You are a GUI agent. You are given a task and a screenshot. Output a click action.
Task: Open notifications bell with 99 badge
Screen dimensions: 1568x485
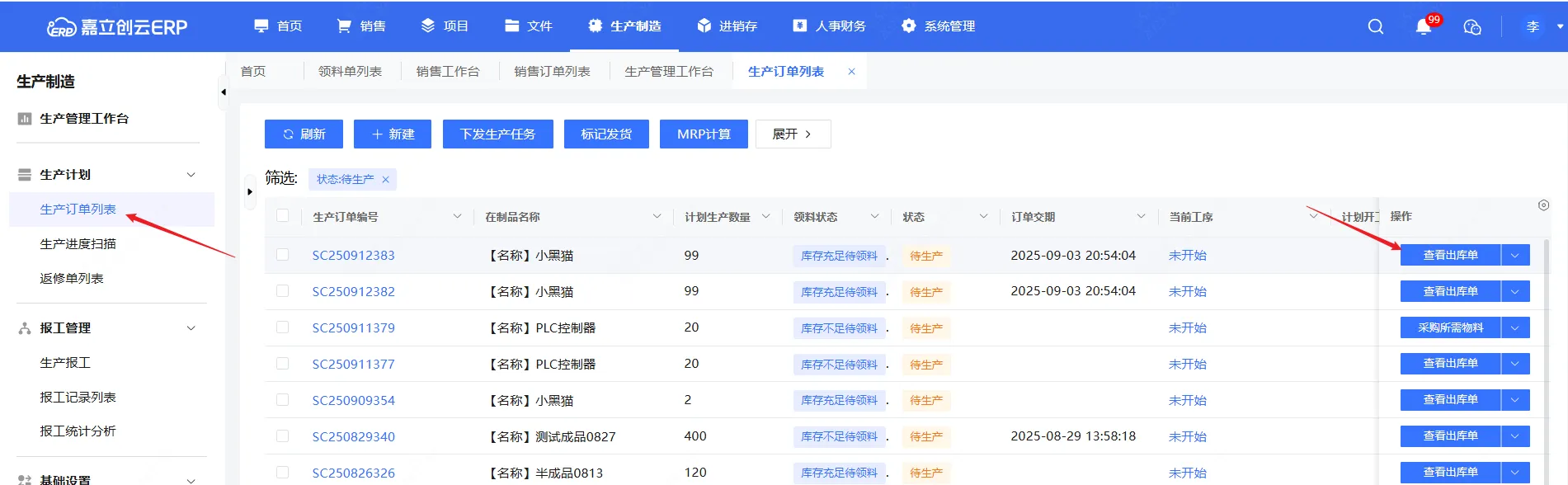[1424, 26]
